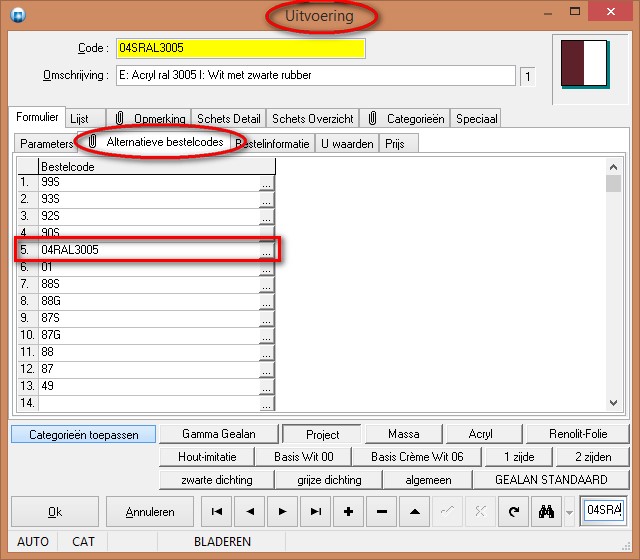Switch to the Formulier tab
Image resolution: width=640 pixels, height=560 pixels.
(37, 117)
